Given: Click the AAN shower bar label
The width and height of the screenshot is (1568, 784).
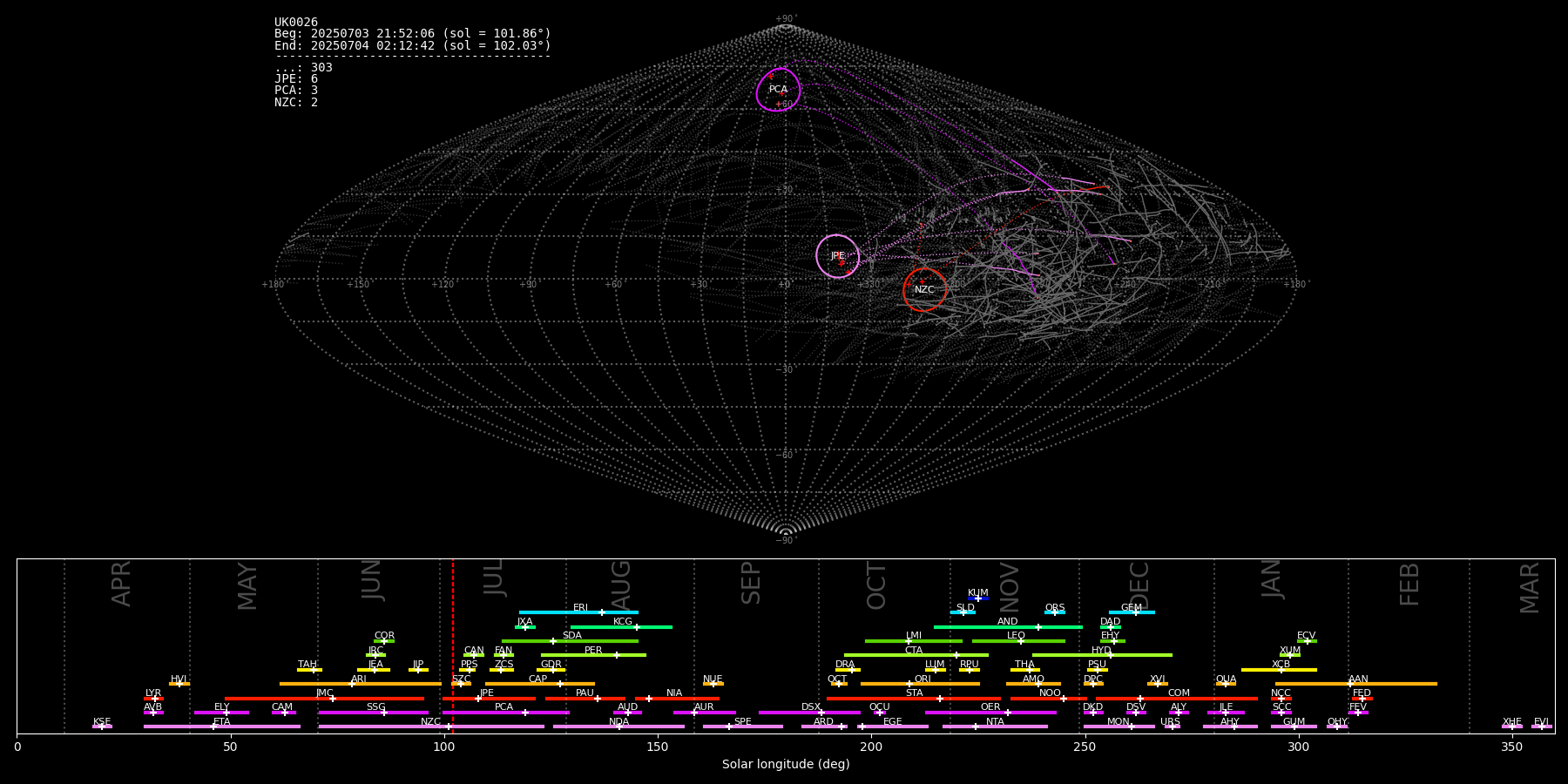Looking at the screenshot, I should point(1358,679).
